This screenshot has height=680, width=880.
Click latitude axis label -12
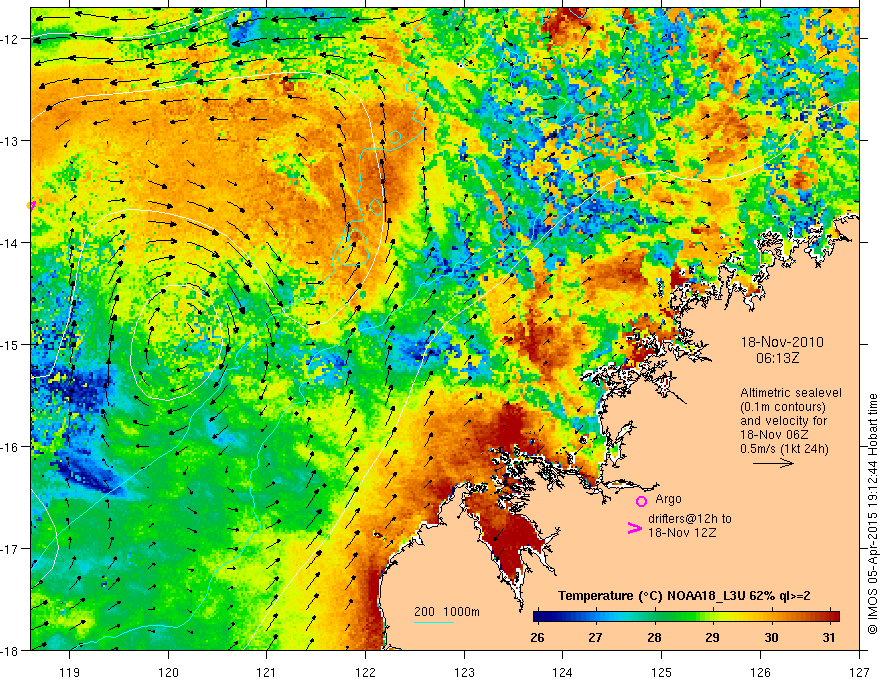point(10,39)
